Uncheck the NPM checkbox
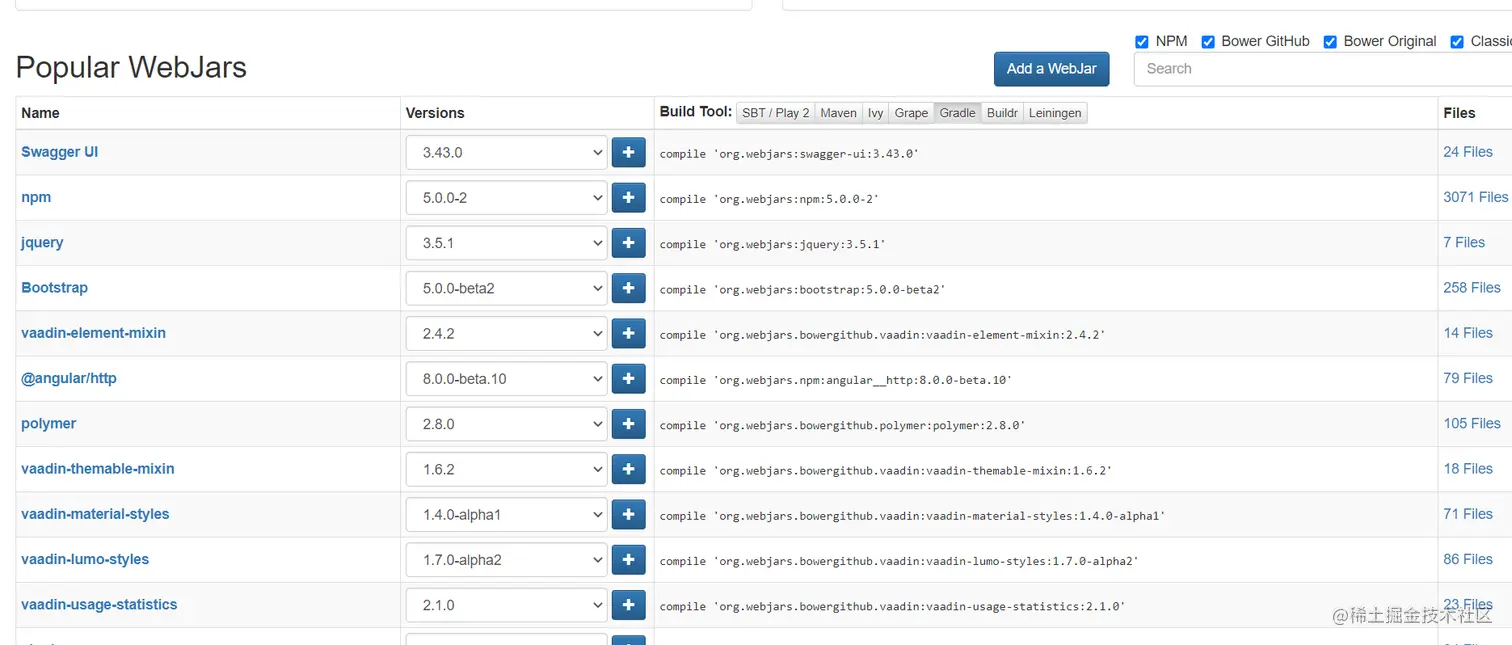1512x645 pixels. tap(1142, 41)
